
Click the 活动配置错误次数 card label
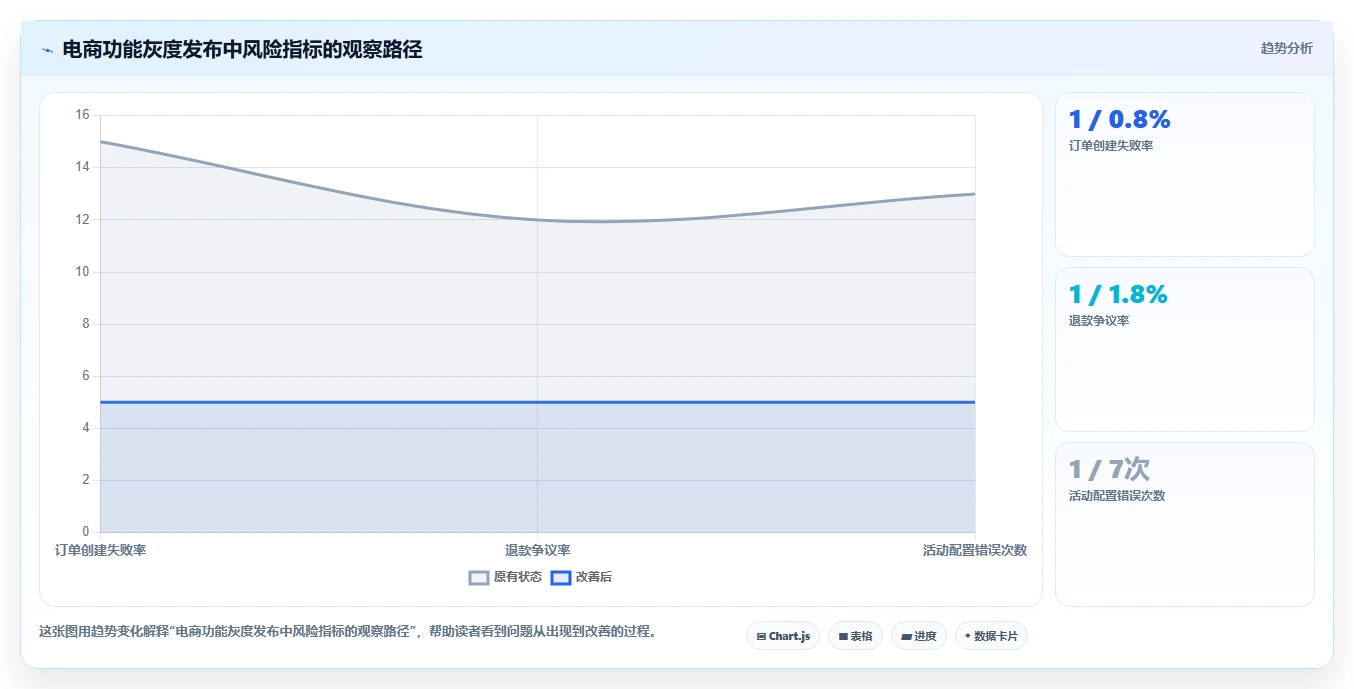point(1117,496)
